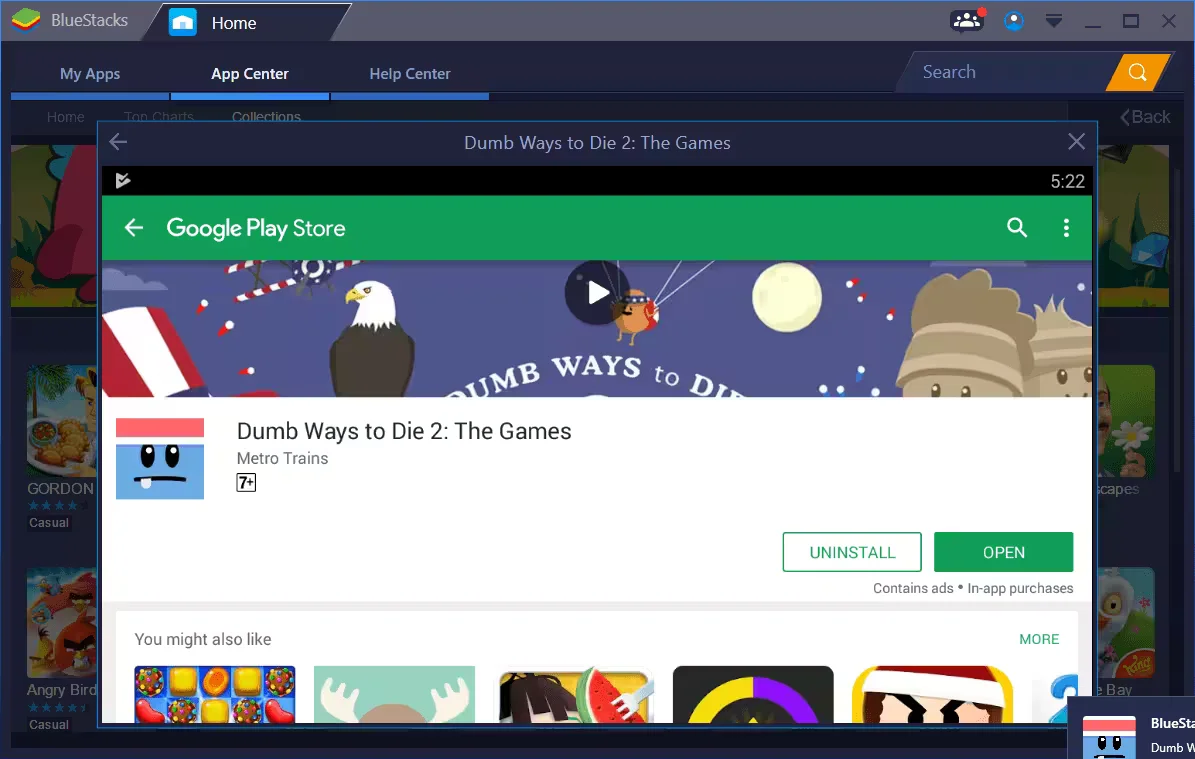Click the Dumb Ways to Die app icon
This screenshot has width=1195, height=759.
pyautogui.click(x=160, y=459)
